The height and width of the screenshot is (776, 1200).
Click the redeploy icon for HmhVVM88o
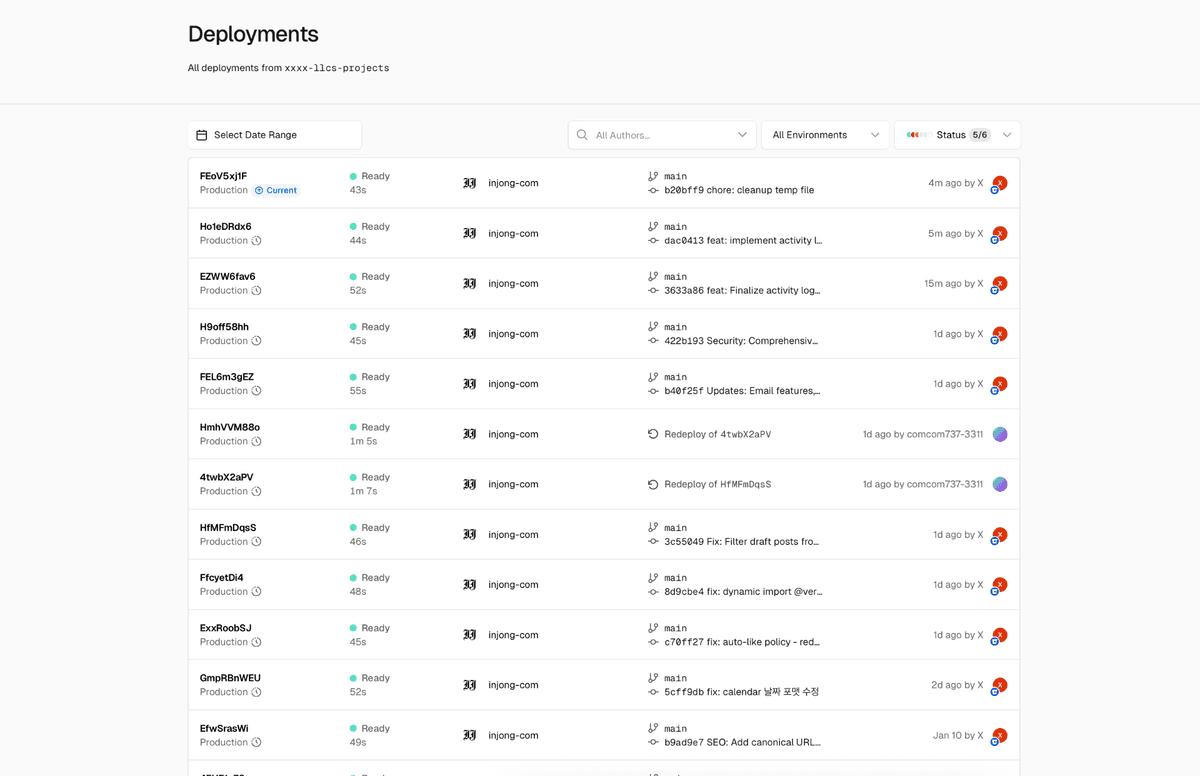point(653,434)
